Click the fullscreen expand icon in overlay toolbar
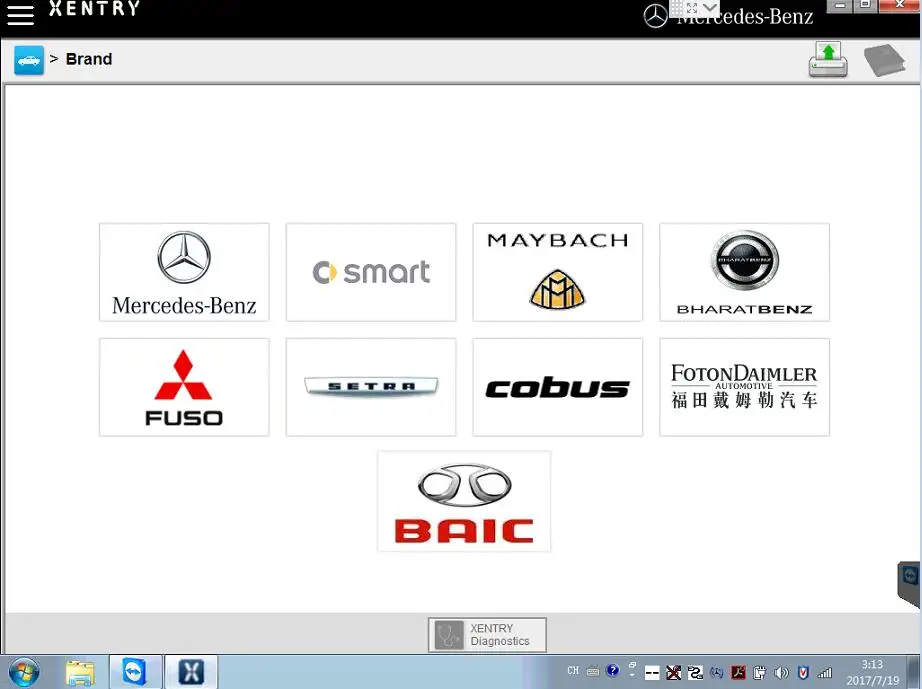Screen dimensions: 922x689 click(692, 8)
